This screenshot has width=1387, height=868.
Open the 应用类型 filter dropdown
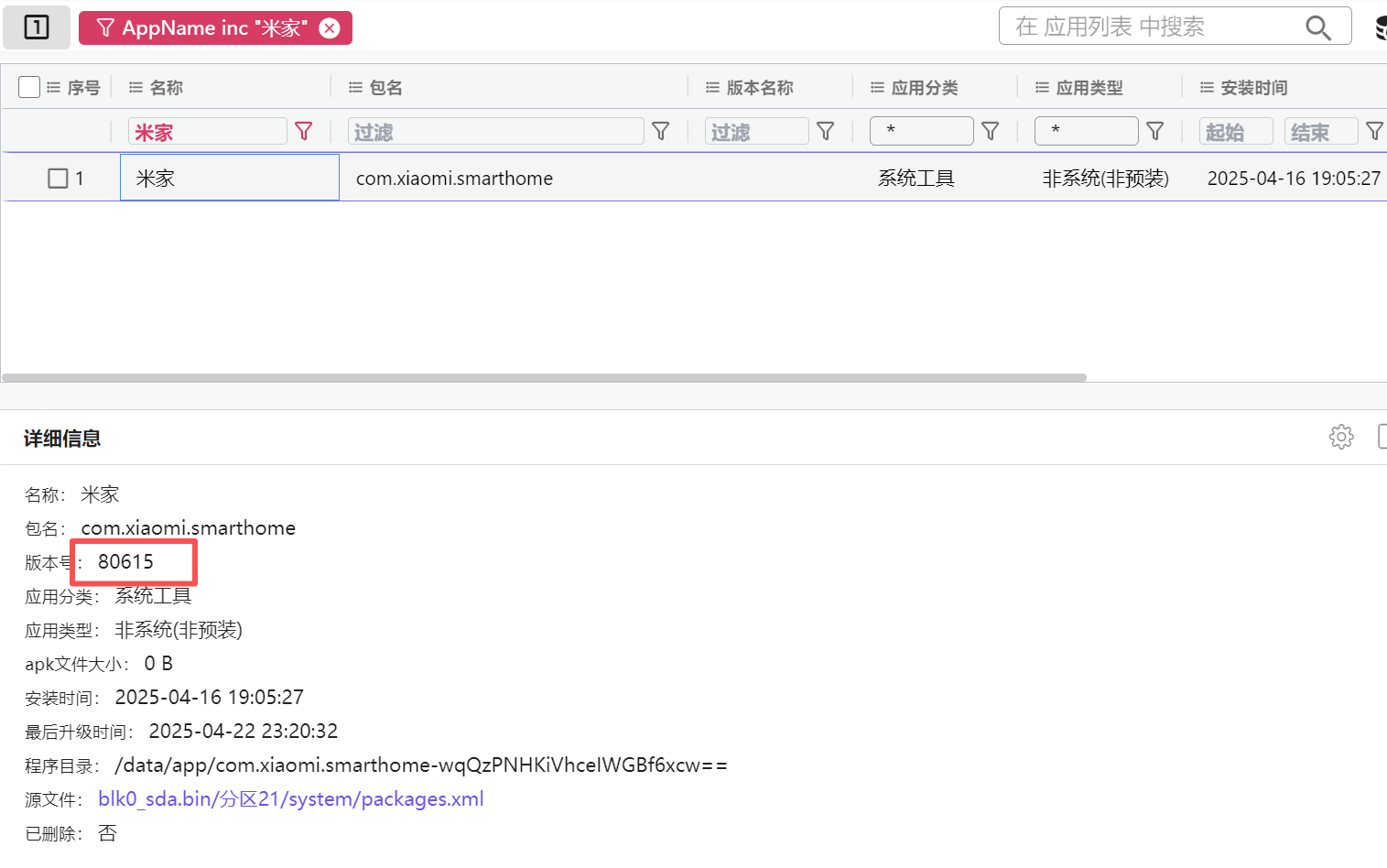click(1087, 131)
